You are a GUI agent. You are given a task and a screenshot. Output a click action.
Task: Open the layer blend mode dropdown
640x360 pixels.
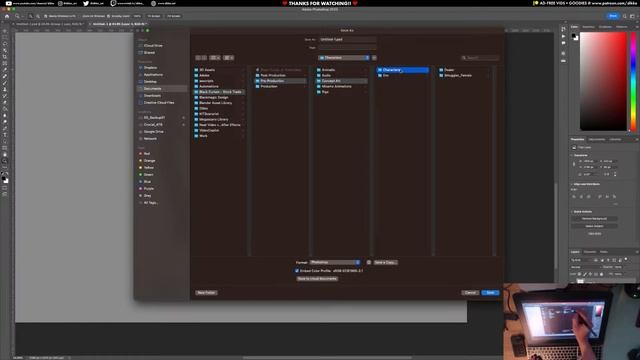pos(585,267)
